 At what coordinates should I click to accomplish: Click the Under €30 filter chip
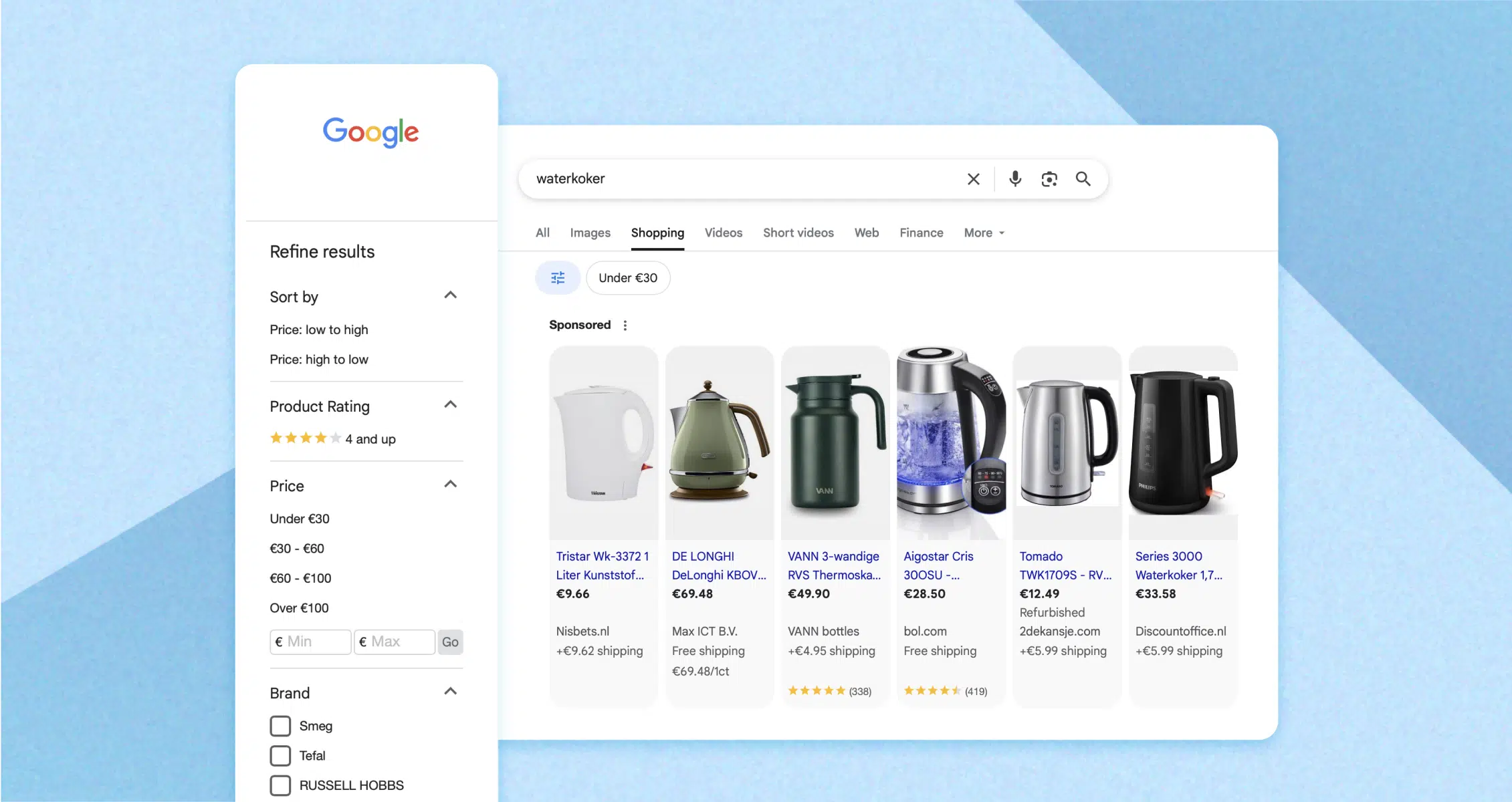click(x=627, y=277)
